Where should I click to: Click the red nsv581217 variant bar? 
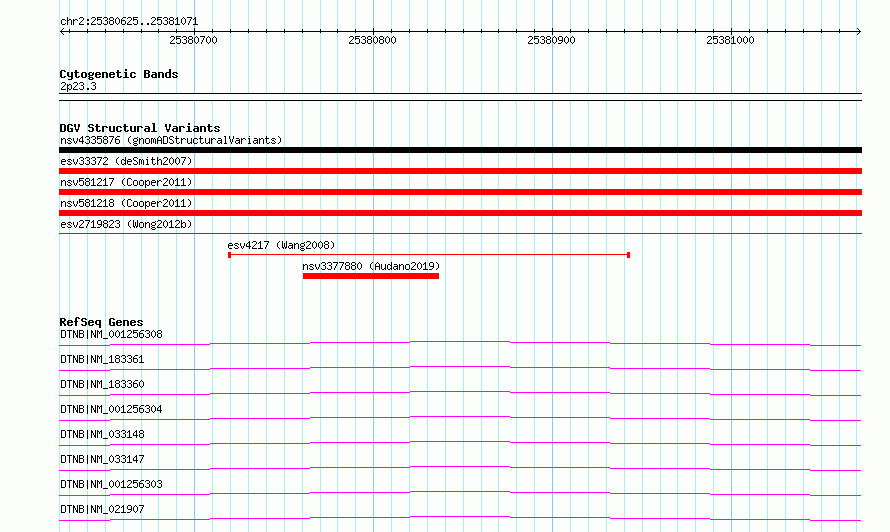[x=460, y=192]
